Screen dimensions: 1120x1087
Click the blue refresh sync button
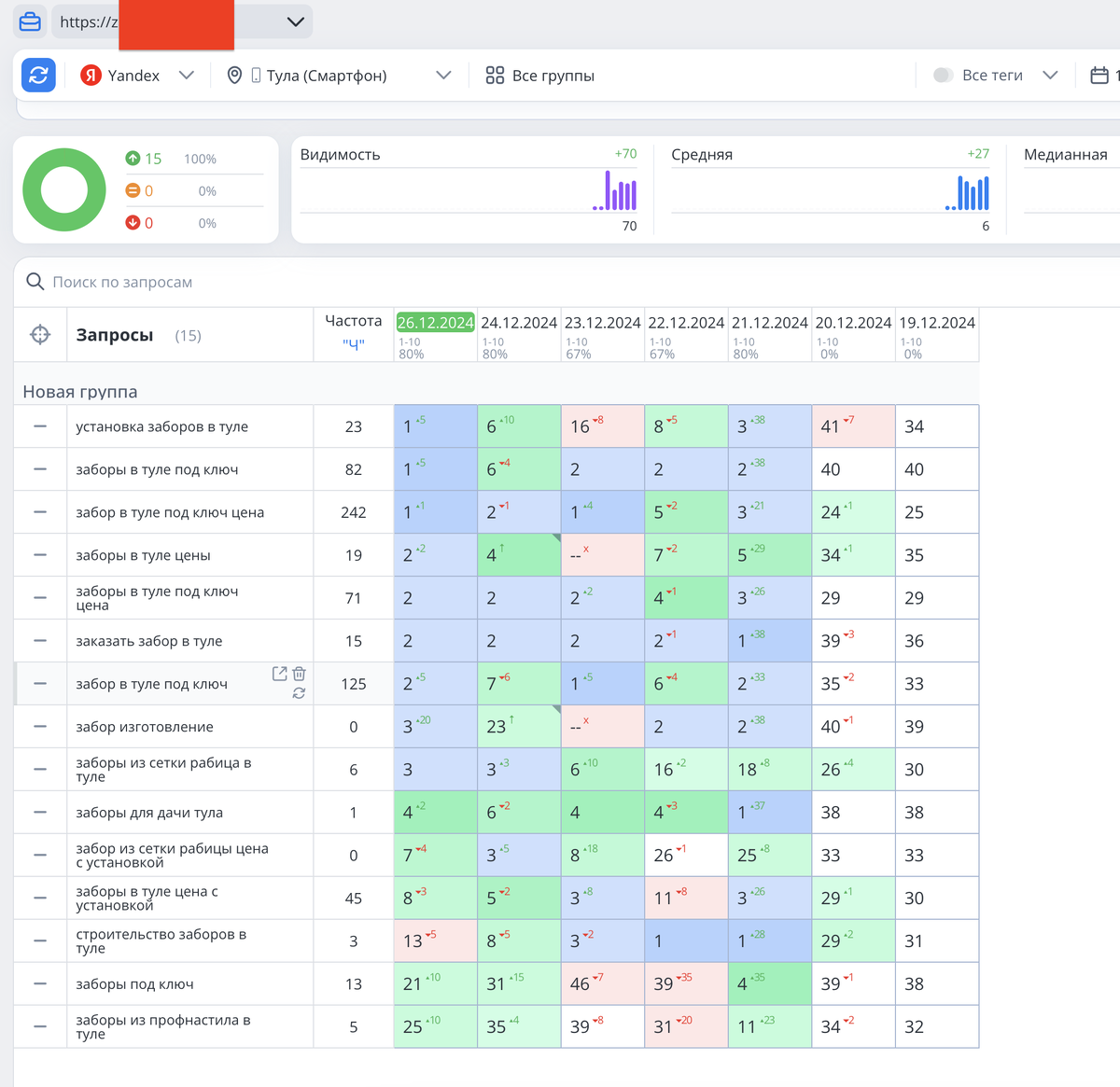pyautogui.click(x=38, y=76)
